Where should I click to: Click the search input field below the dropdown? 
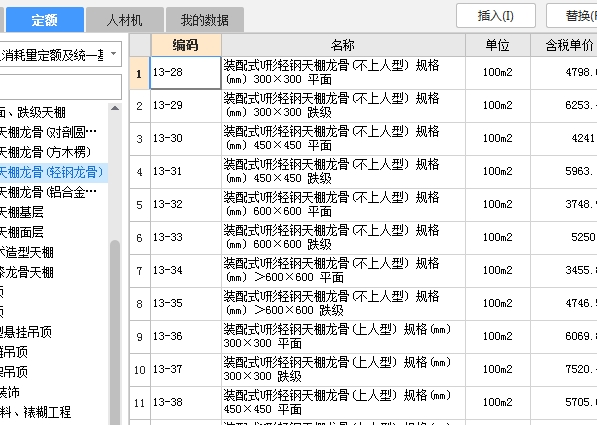coord(60,87)
